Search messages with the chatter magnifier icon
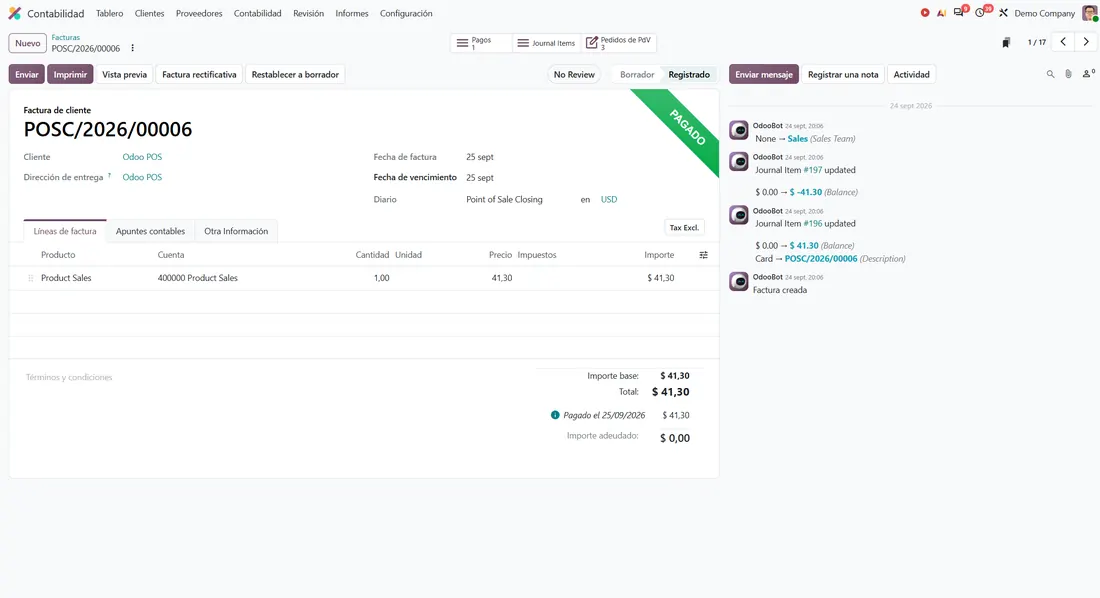This screenshot has height=598, width=1100. coord(1050,74)
